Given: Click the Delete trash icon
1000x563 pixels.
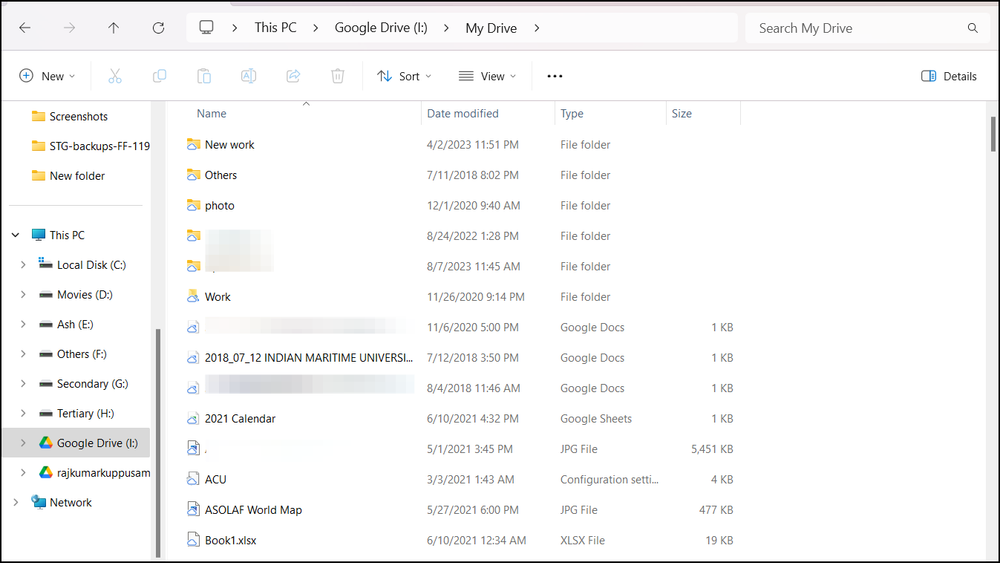Looking at the screenshot, I should click(338, 76).
